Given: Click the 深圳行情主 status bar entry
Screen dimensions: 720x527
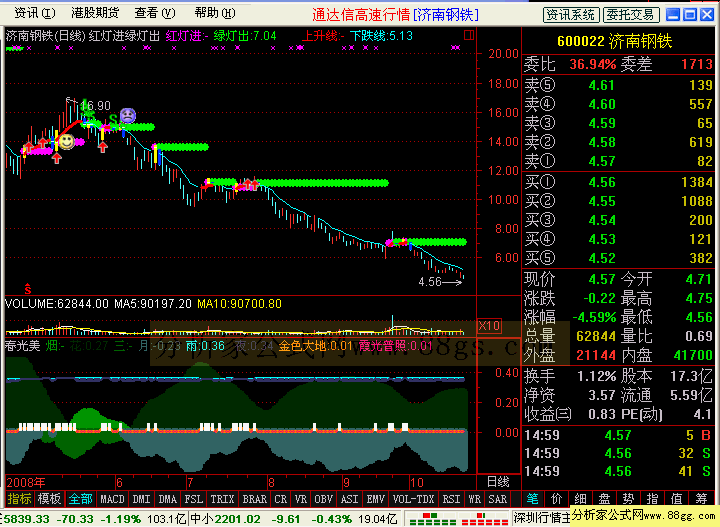Looking at the screenshot, I should [542, 518].
